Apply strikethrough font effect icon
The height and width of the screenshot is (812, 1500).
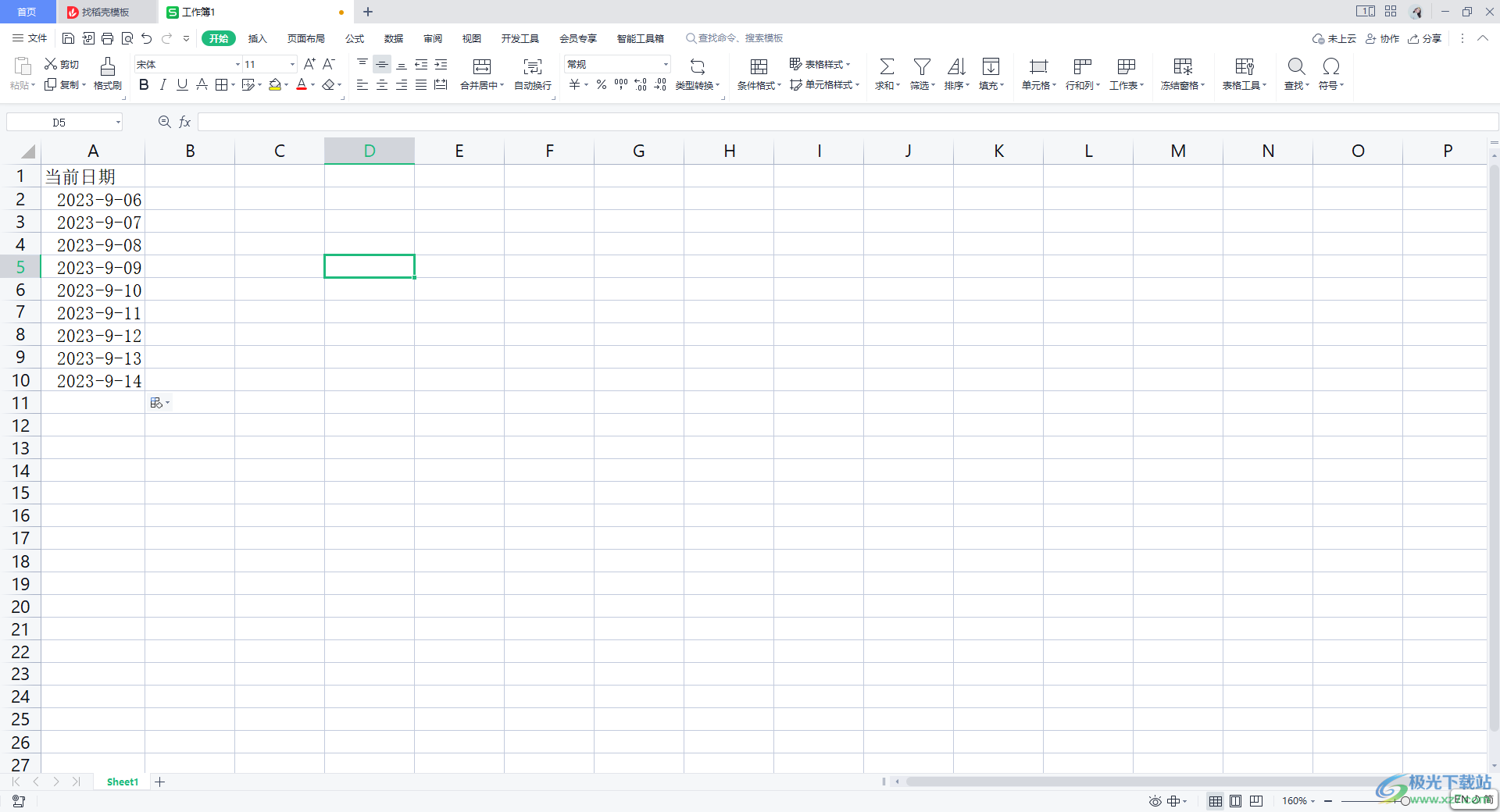pos(202,84)
